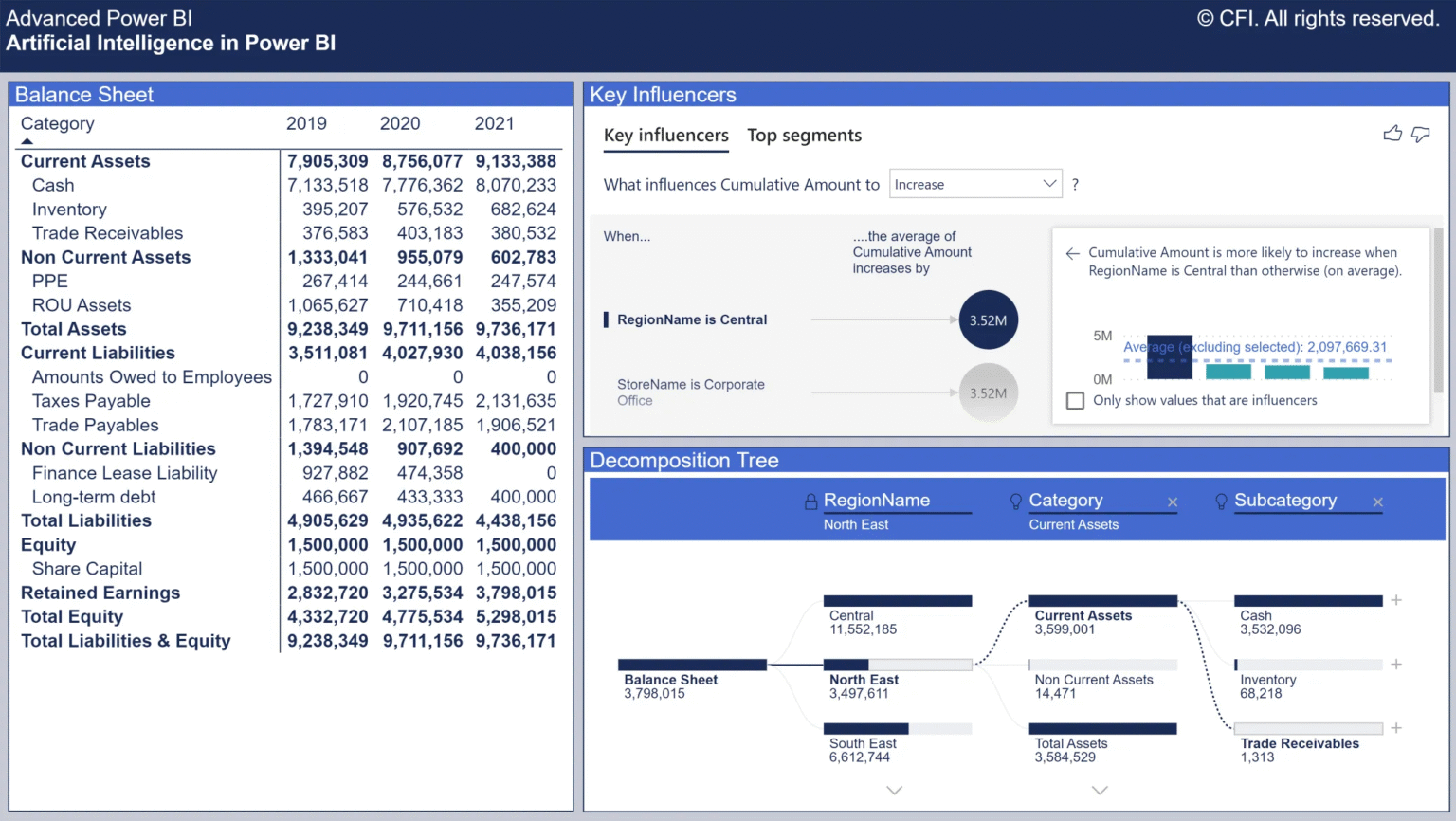Click the thumbs down feedback icon
This screenshot has width=1456, height=821.
1420,135
